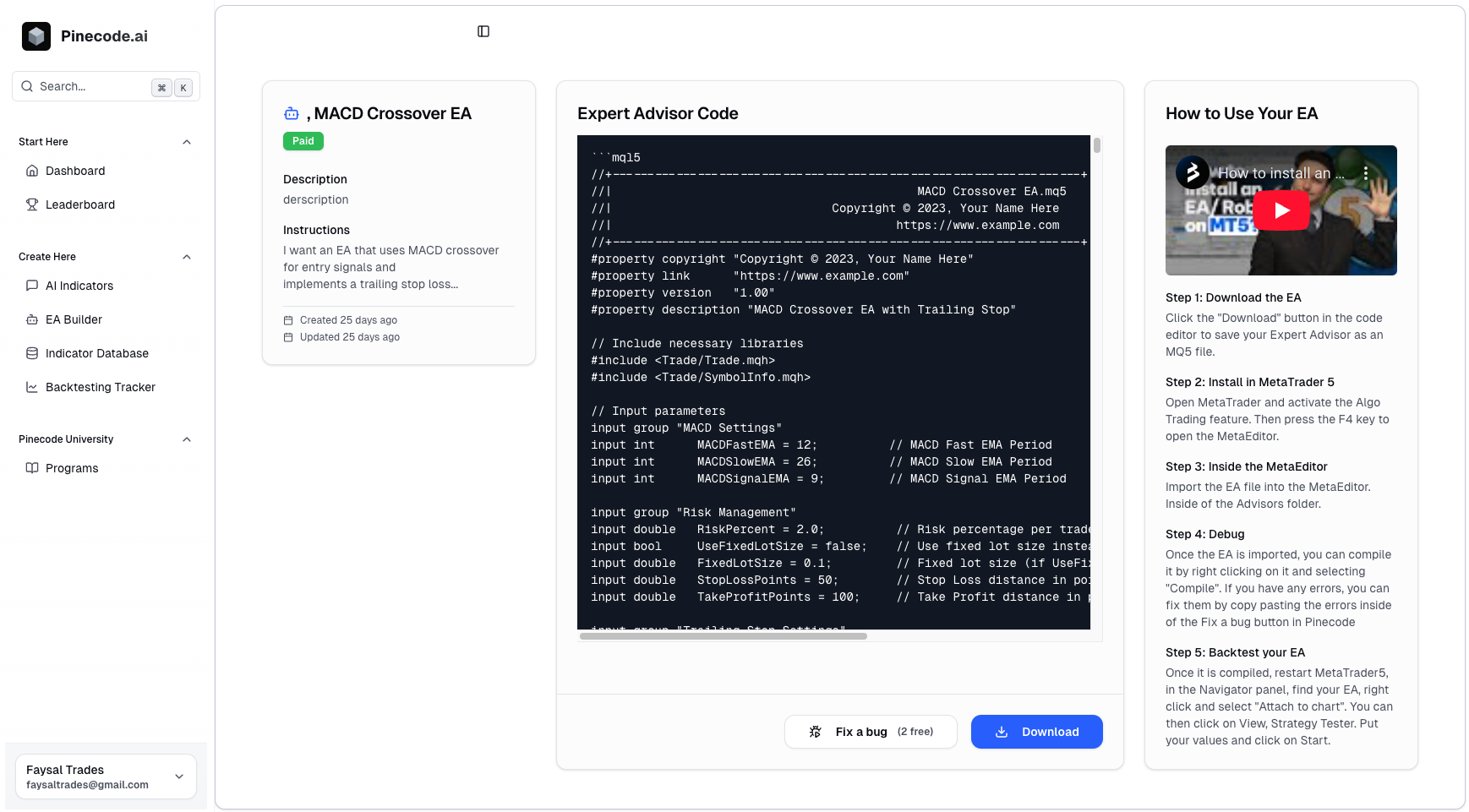The height and width of the screenshot is (812, 1469).
Task: Click the code editor horizontal scrollbar
Action: 724,636
